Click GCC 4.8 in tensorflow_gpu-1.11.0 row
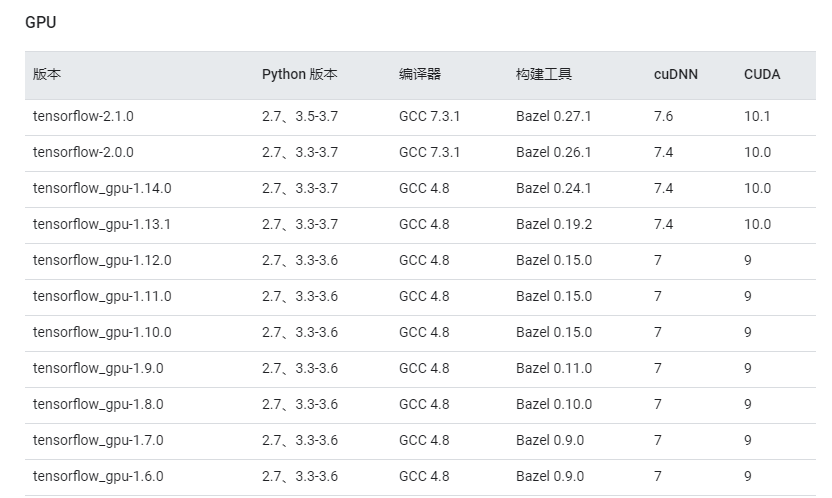 [x=424, y=296]
